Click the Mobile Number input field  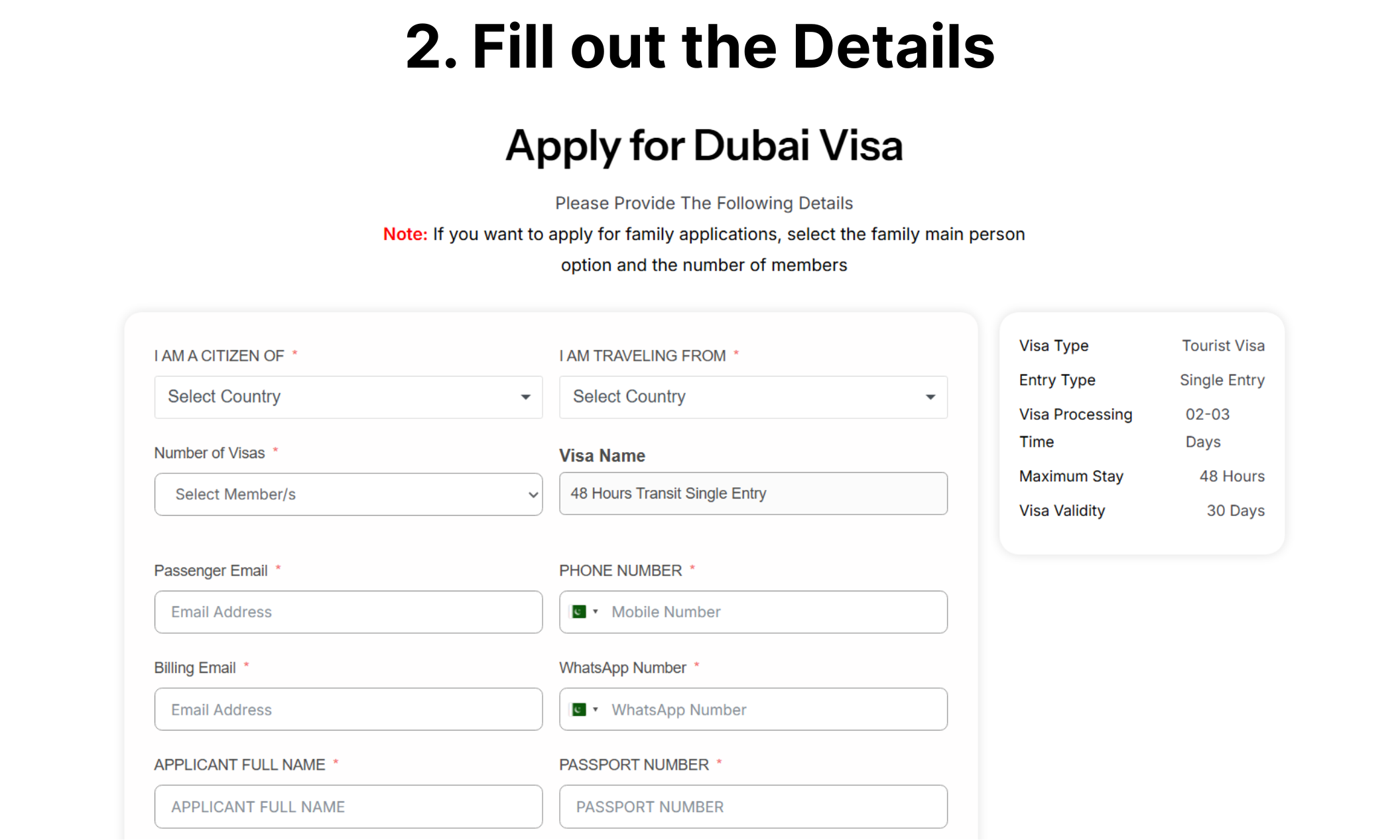(x=773, y=612)
